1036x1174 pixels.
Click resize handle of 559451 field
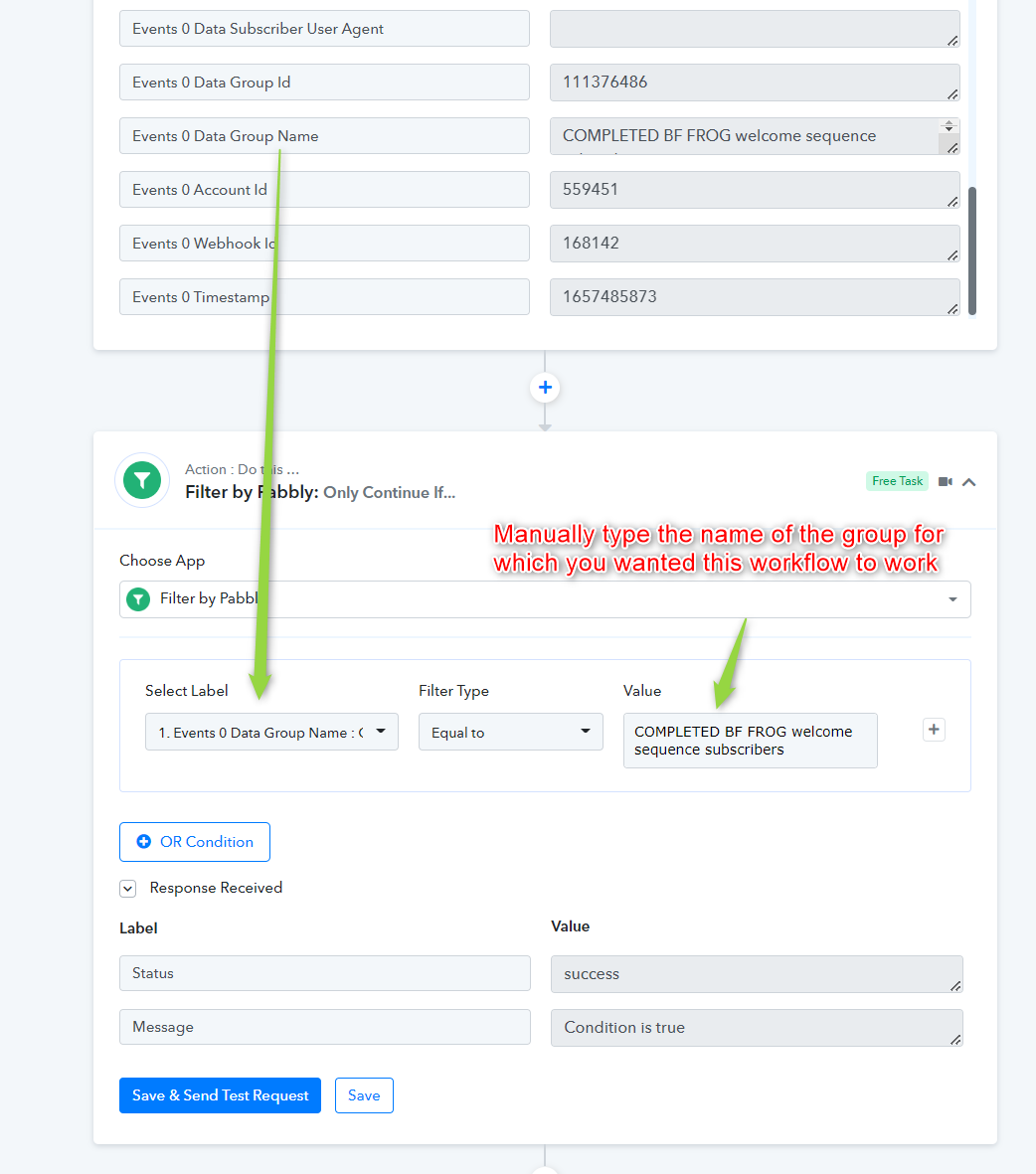[952, 202]
